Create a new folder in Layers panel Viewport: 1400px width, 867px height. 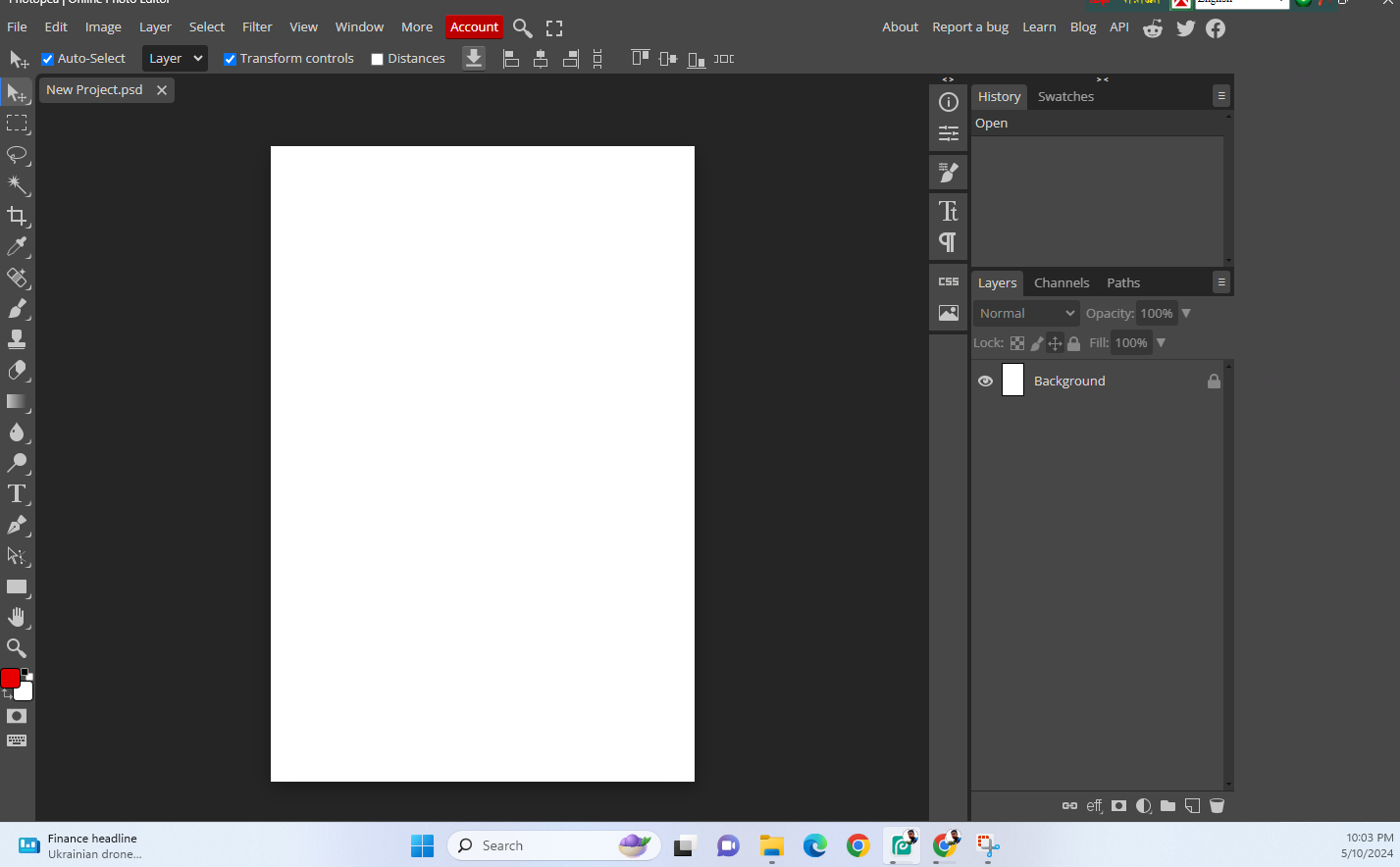(x=1167, y=806)
